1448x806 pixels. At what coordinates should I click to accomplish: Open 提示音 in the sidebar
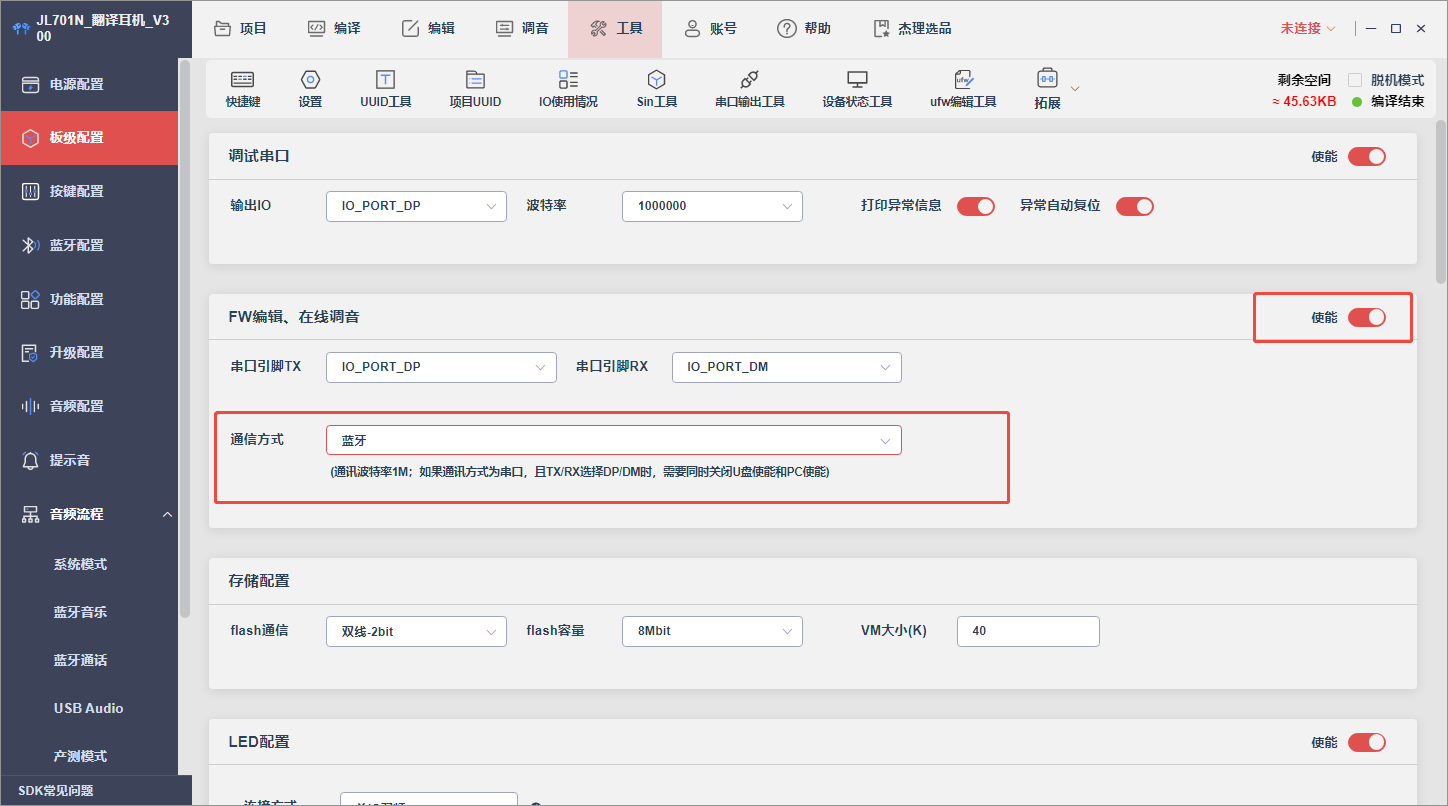89,460
